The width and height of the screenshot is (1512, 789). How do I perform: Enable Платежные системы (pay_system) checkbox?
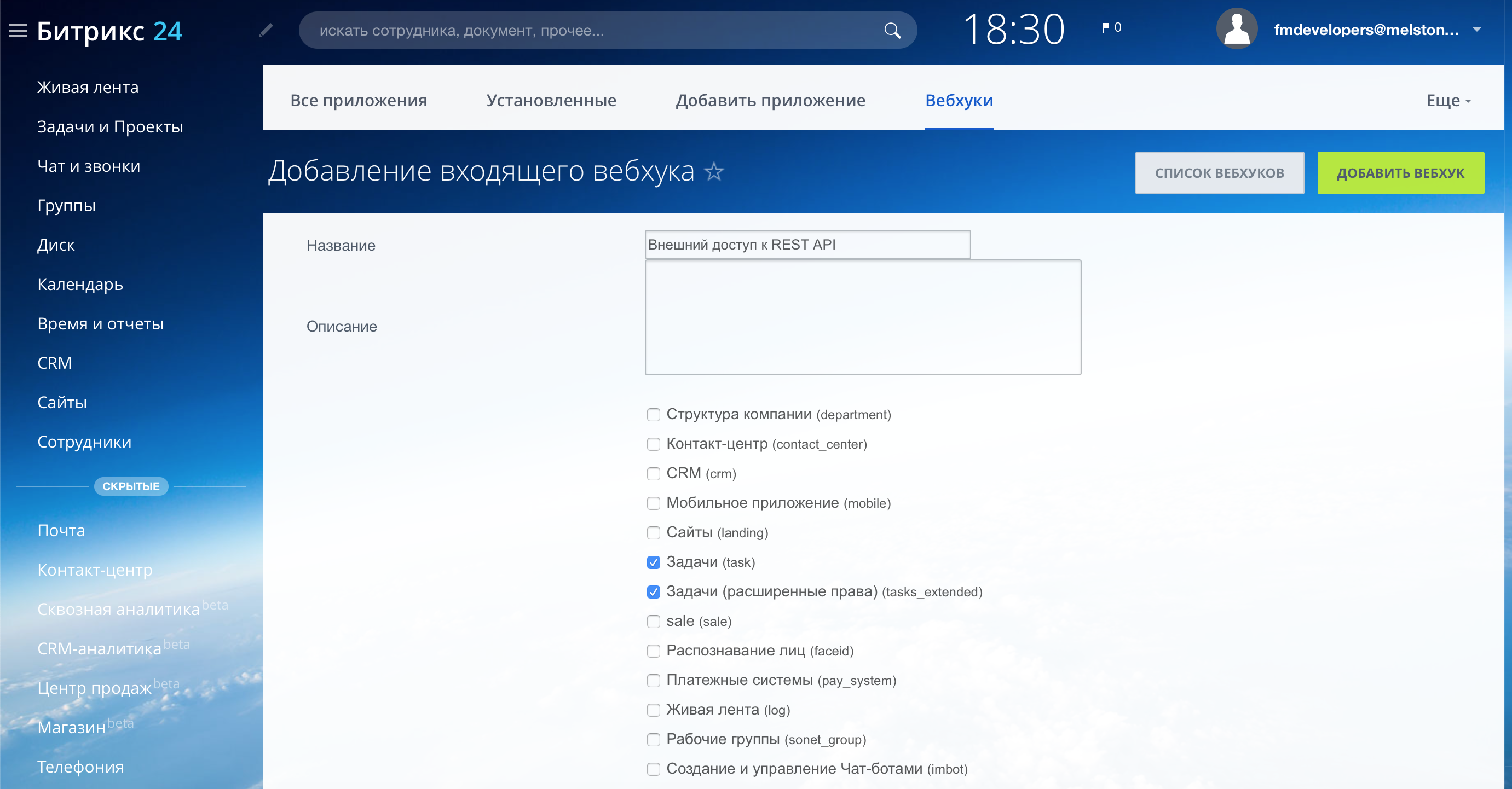pos(653,681)
